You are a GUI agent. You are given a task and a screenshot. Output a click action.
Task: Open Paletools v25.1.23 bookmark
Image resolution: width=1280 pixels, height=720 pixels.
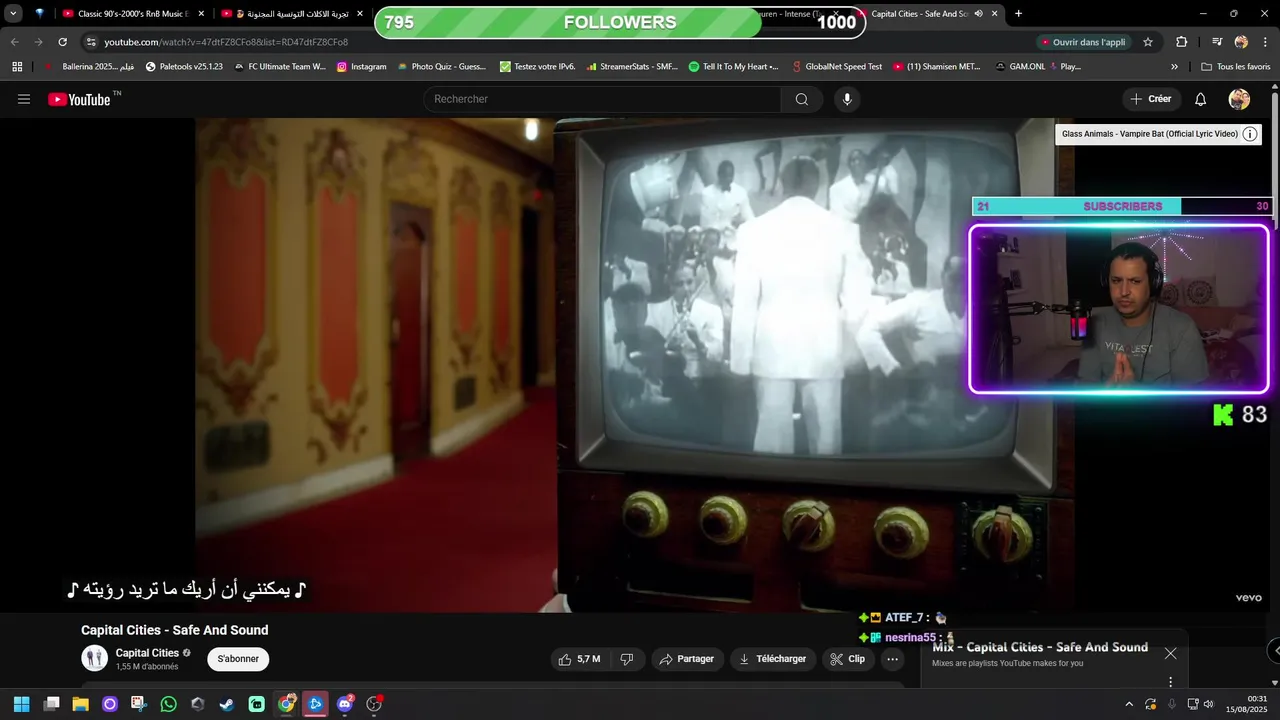[184, 67]
